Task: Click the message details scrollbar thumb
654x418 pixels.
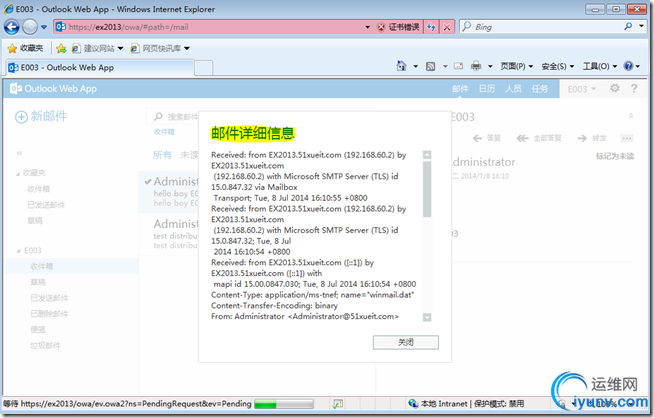Action: tap(427, 189)
